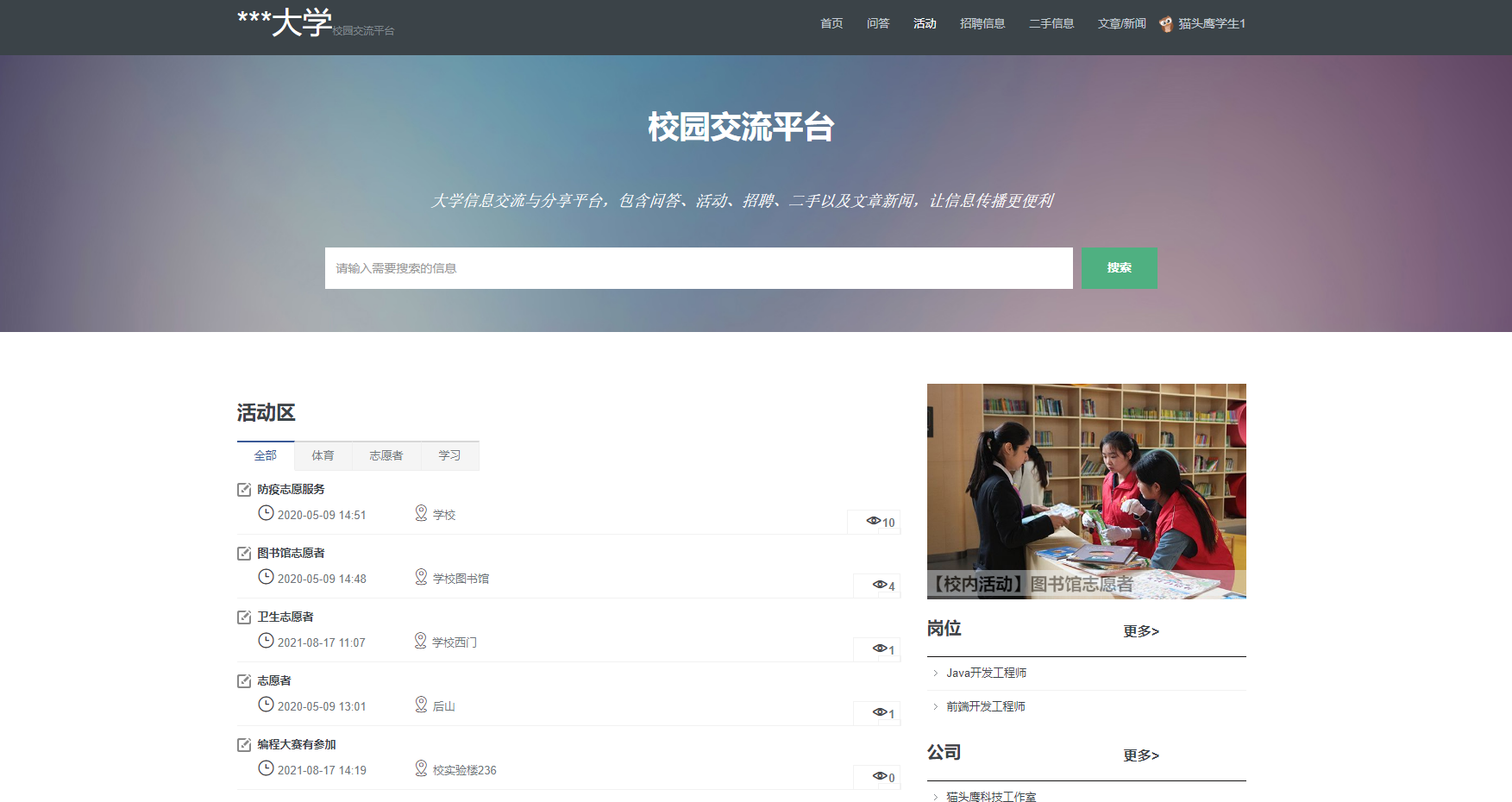Image resolution: width=1512 pixels, height=802 pixels.
Task: Click the location pin icon next to 学校图书馆
Action: 422,576
